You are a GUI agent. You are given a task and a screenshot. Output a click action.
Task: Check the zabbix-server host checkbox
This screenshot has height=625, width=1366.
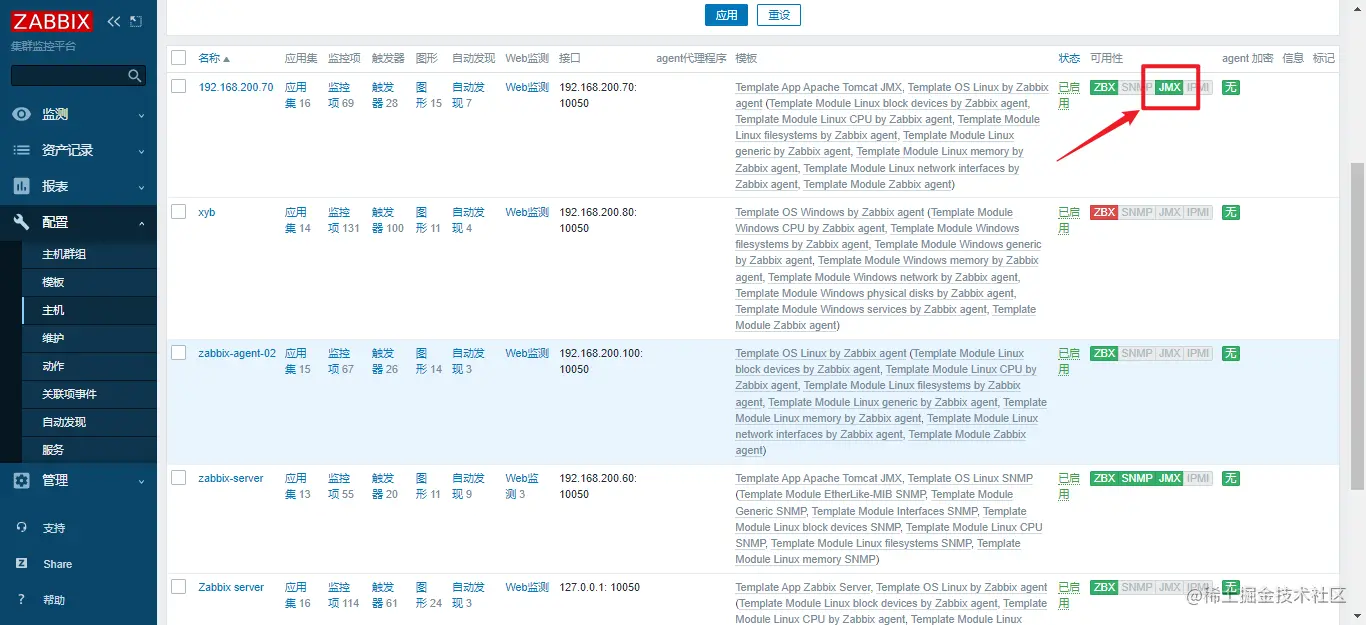point(178,478)
